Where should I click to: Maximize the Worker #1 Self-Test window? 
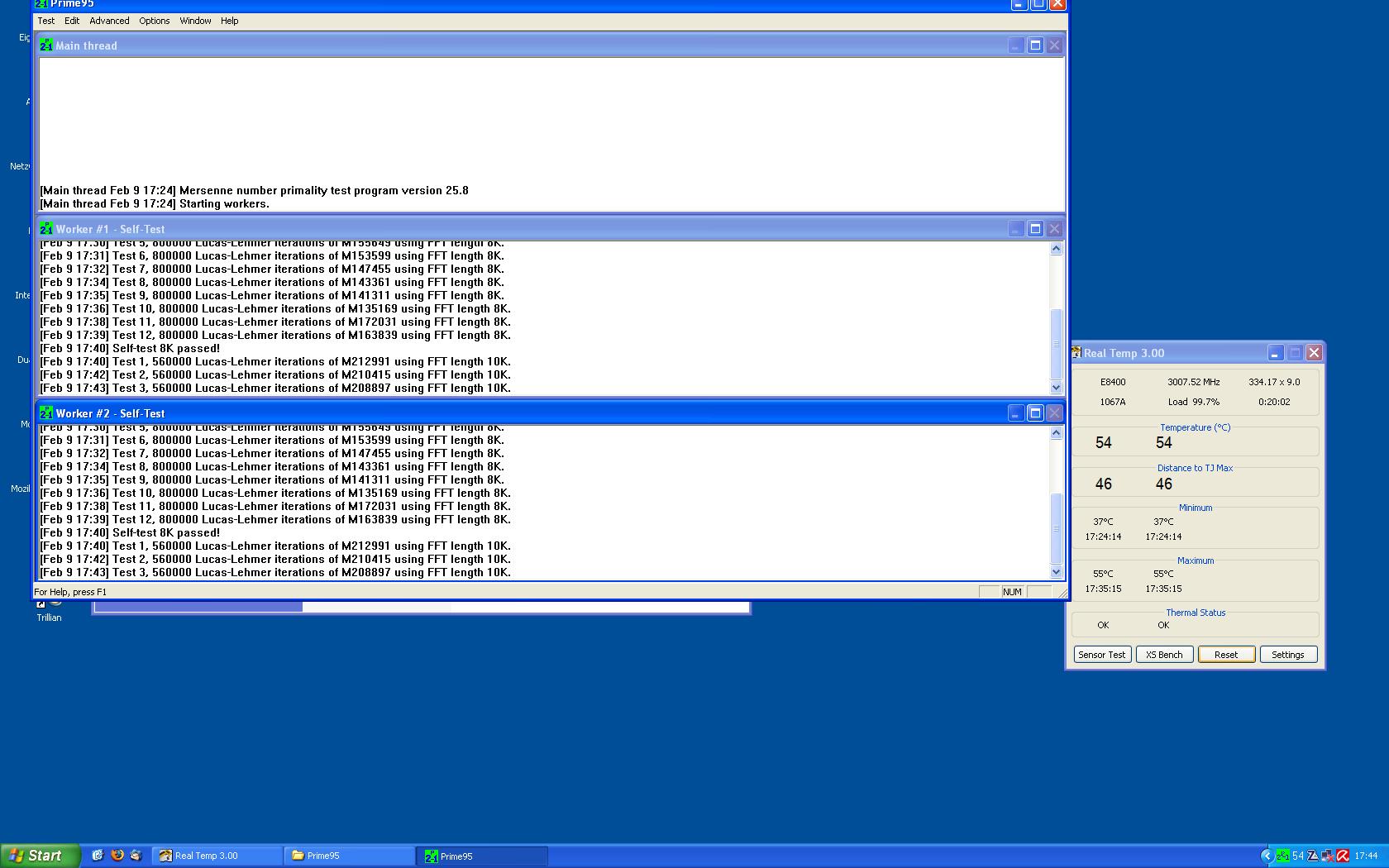pos(1035,229)
